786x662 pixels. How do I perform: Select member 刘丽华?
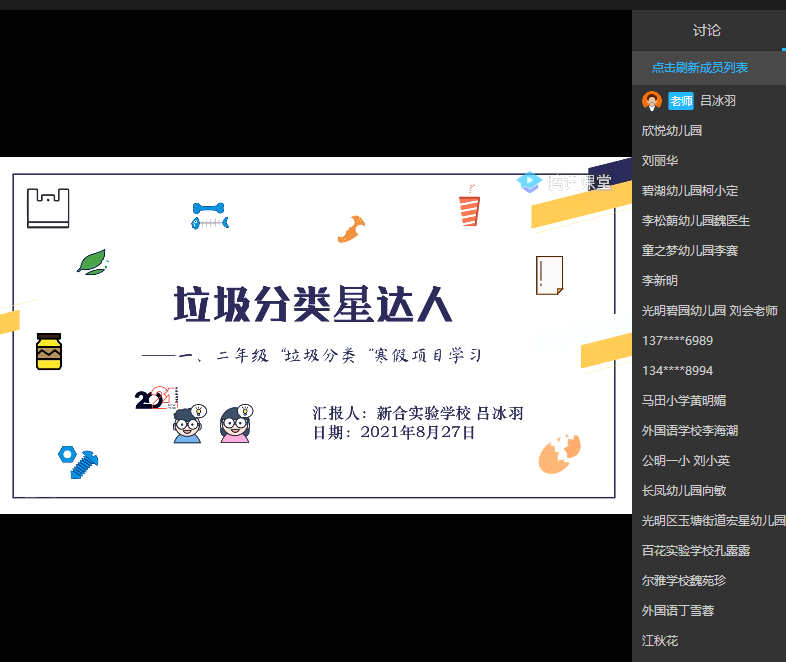tap(660, 161)
